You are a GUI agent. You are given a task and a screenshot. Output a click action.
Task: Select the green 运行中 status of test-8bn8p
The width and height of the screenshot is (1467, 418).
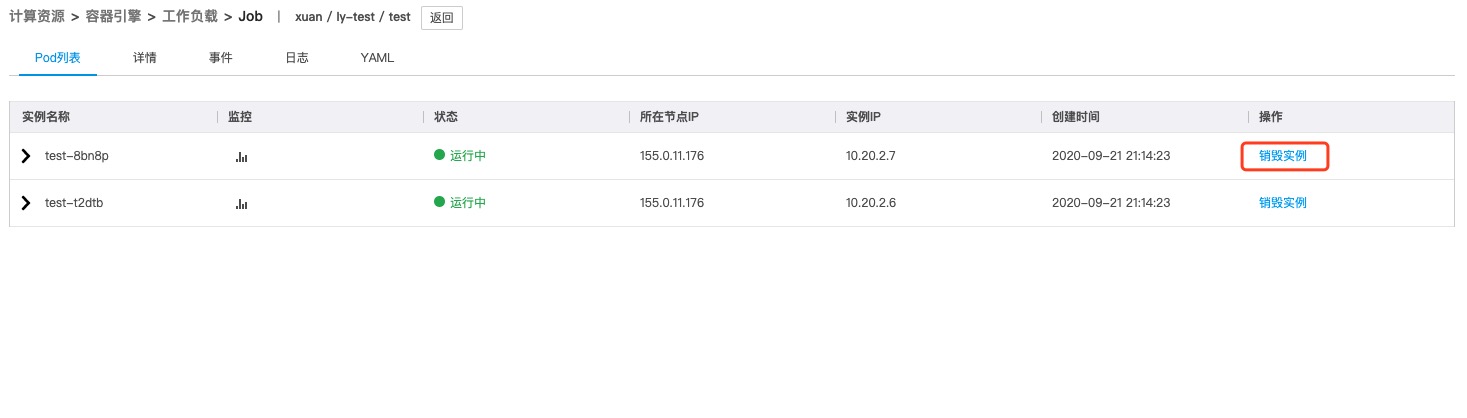tap(460, 156)
